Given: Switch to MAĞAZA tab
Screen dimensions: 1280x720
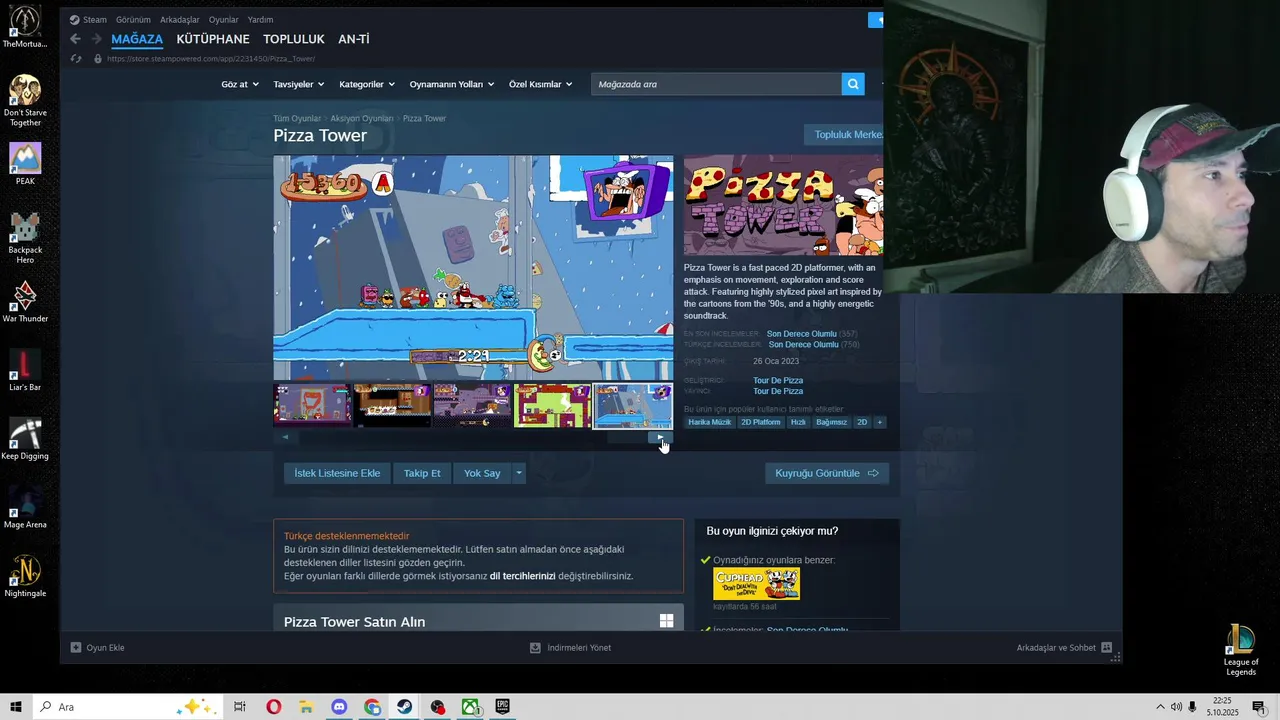Looking at the screenshot, I should click(x=137, y=39).
